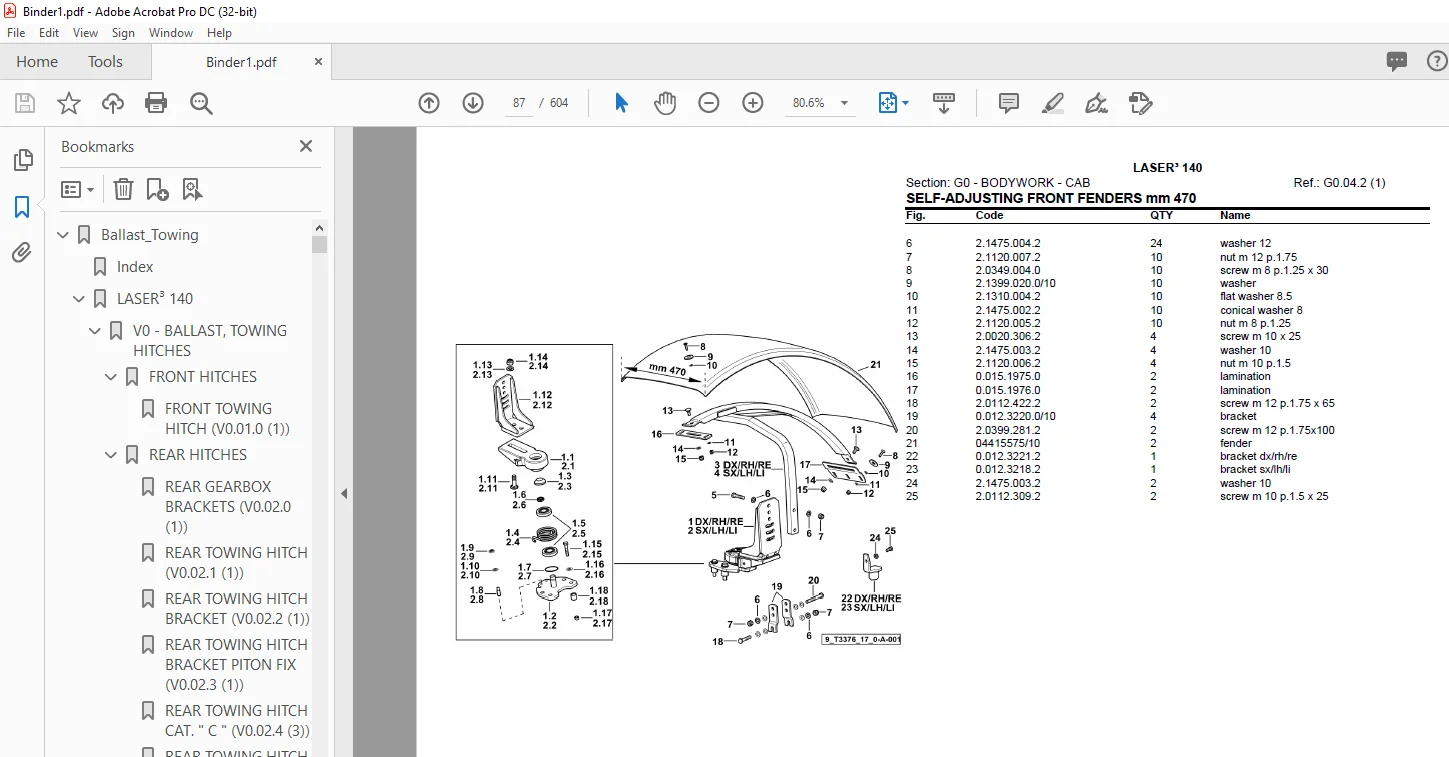Select the FRONT HITCHES bookmark label
This screenshot has height=757, width=1449.
203,377
